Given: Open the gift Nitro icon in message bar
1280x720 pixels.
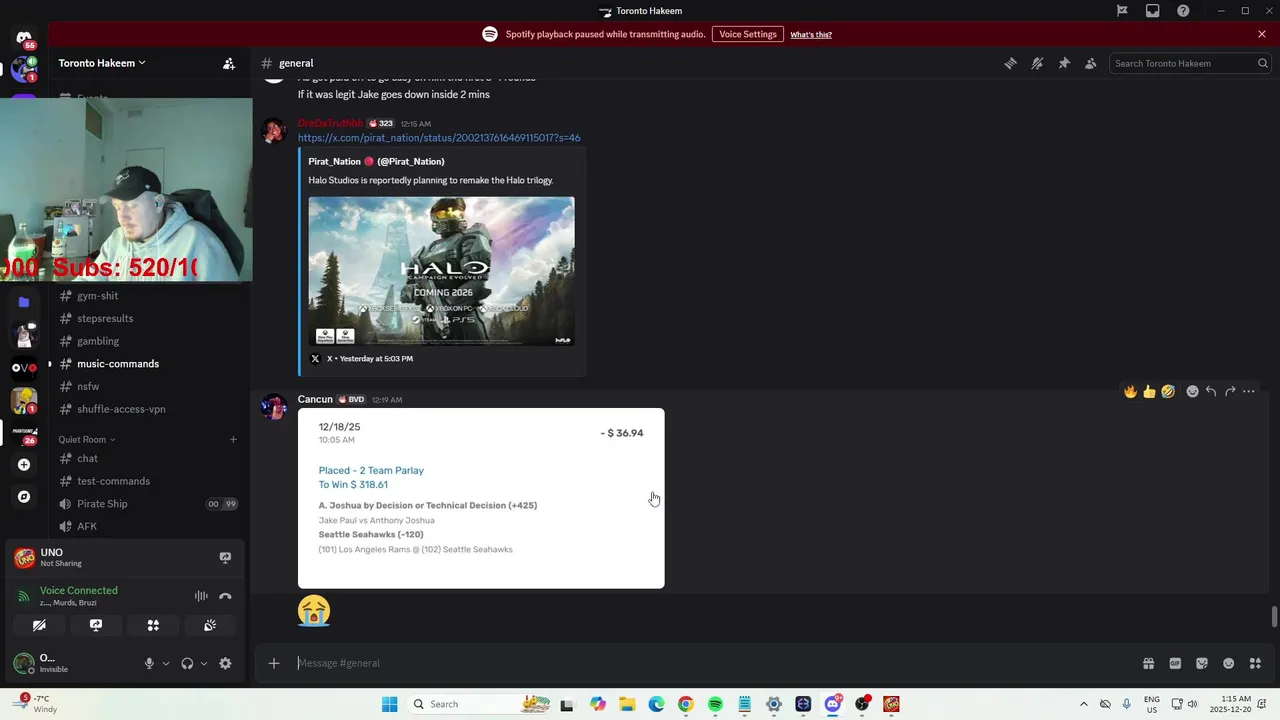Looking at the screenshot, I should [1148, 663].
